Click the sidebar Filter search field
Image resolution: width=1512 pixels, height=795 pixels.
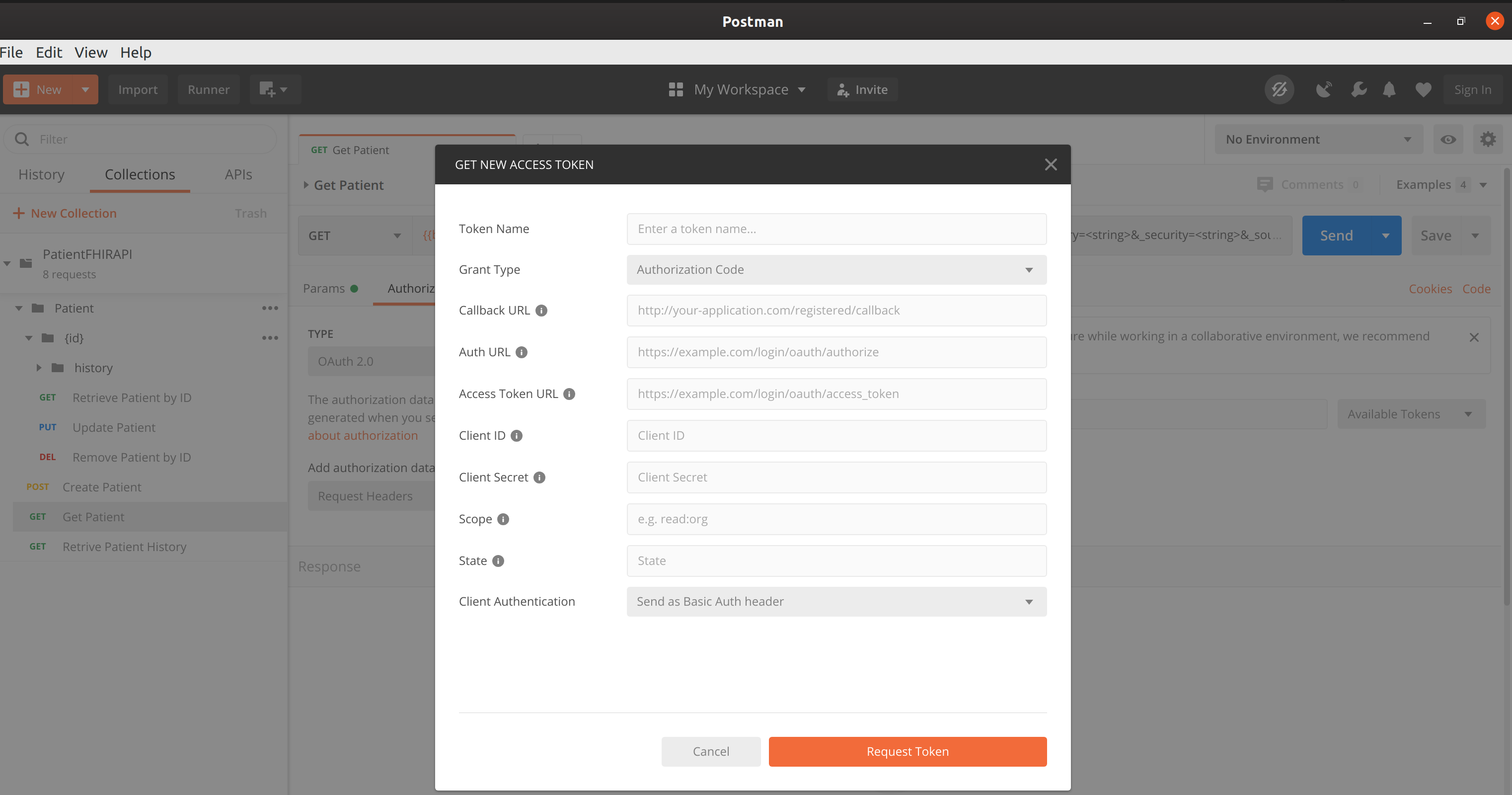point(140,139)
